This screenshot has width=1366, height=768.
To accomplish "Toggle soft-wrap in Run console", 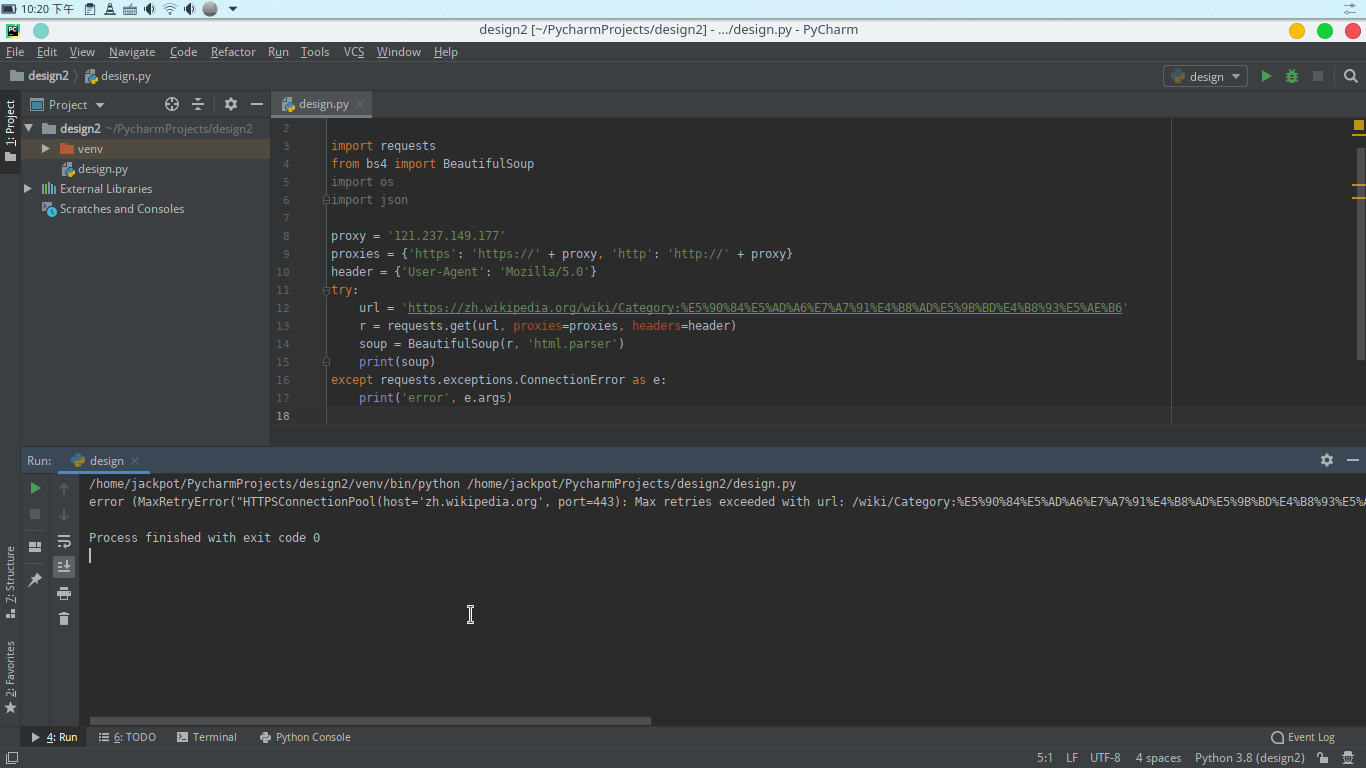I will coord(64,541).
